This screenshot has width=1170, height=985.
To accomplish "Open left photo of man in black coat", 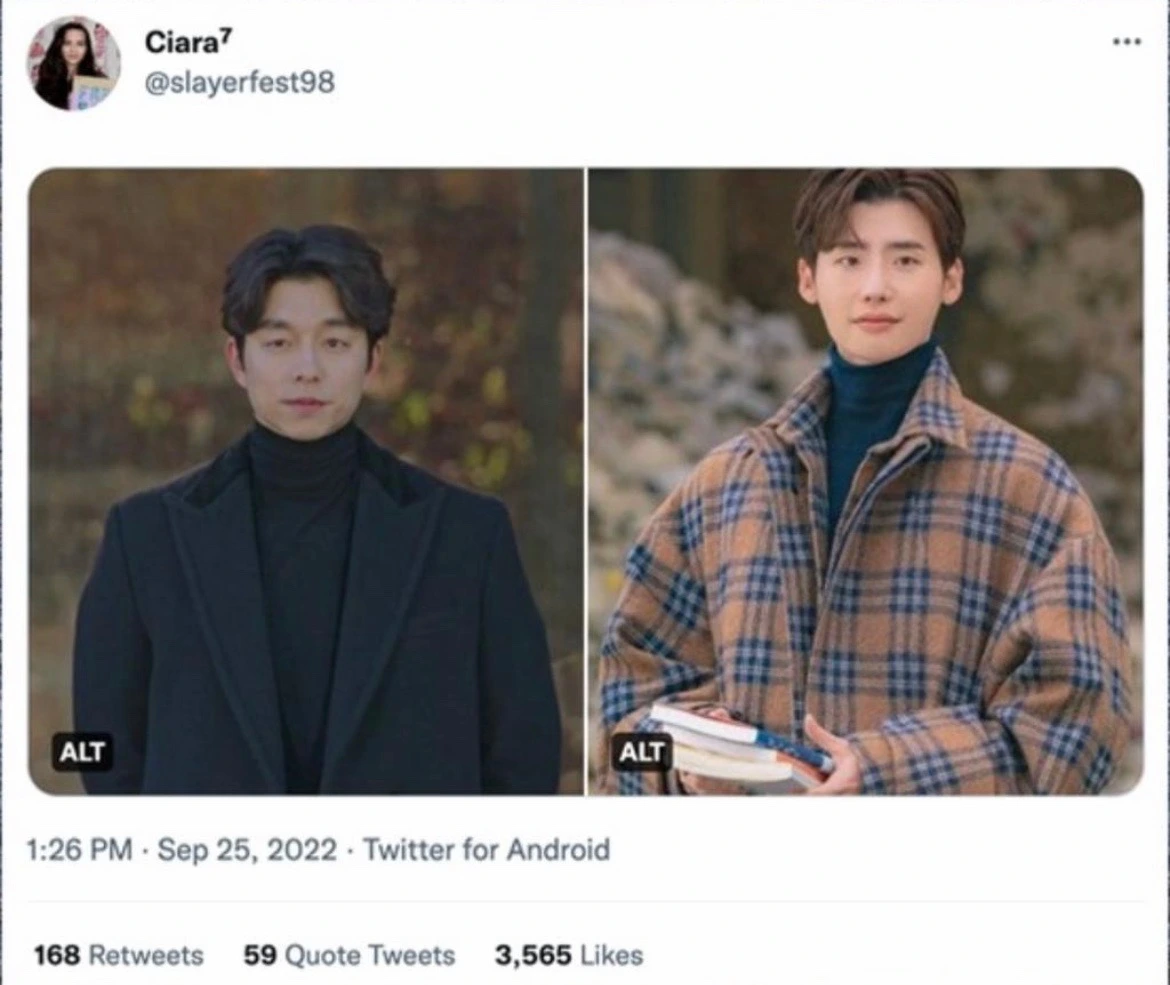I will point(306,481).
